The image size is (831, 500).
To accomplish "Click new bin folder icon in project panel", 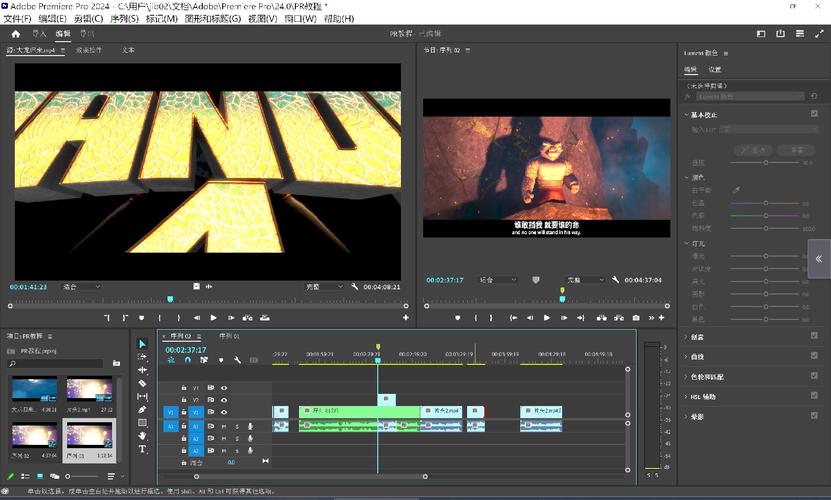I will click(x=116, y=363).
